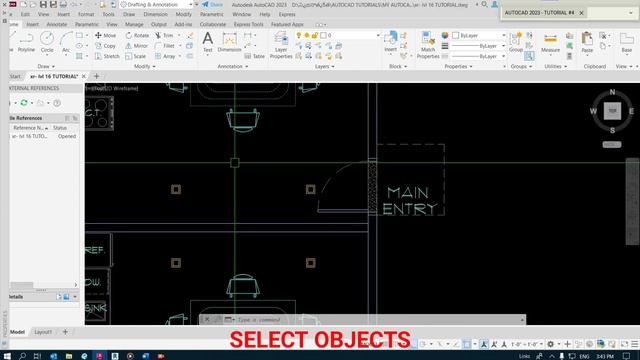The image size is (640, 360).
Task: Click the Paste icon
Action: point(587,42)
